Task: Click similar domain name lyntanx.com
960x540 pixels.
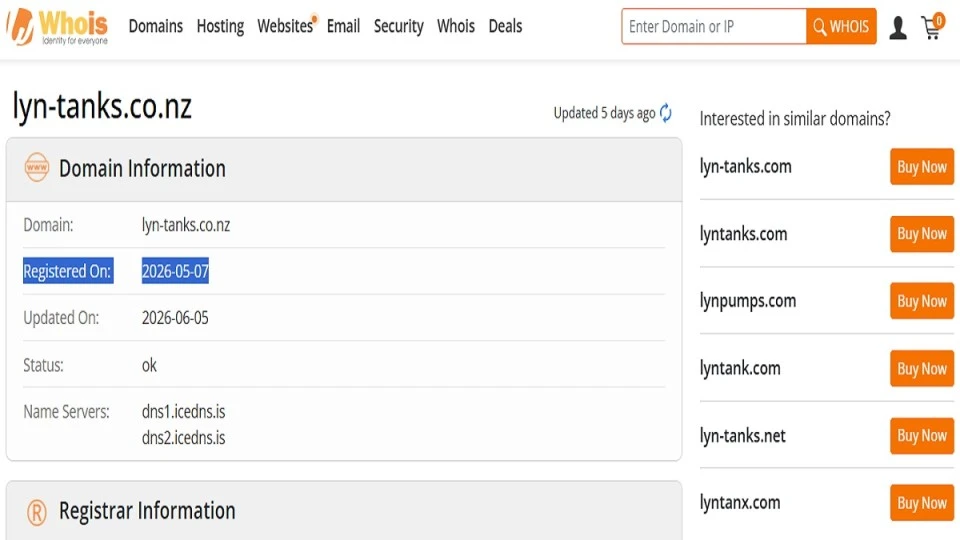Action: pyautogui.click(x=740, y=503)
